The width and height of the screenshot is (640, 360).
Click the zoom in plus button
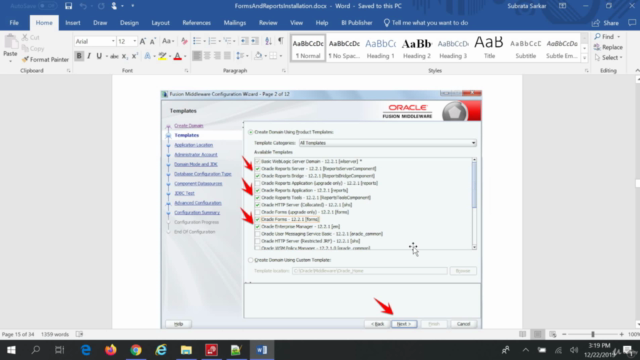point(621,334)
